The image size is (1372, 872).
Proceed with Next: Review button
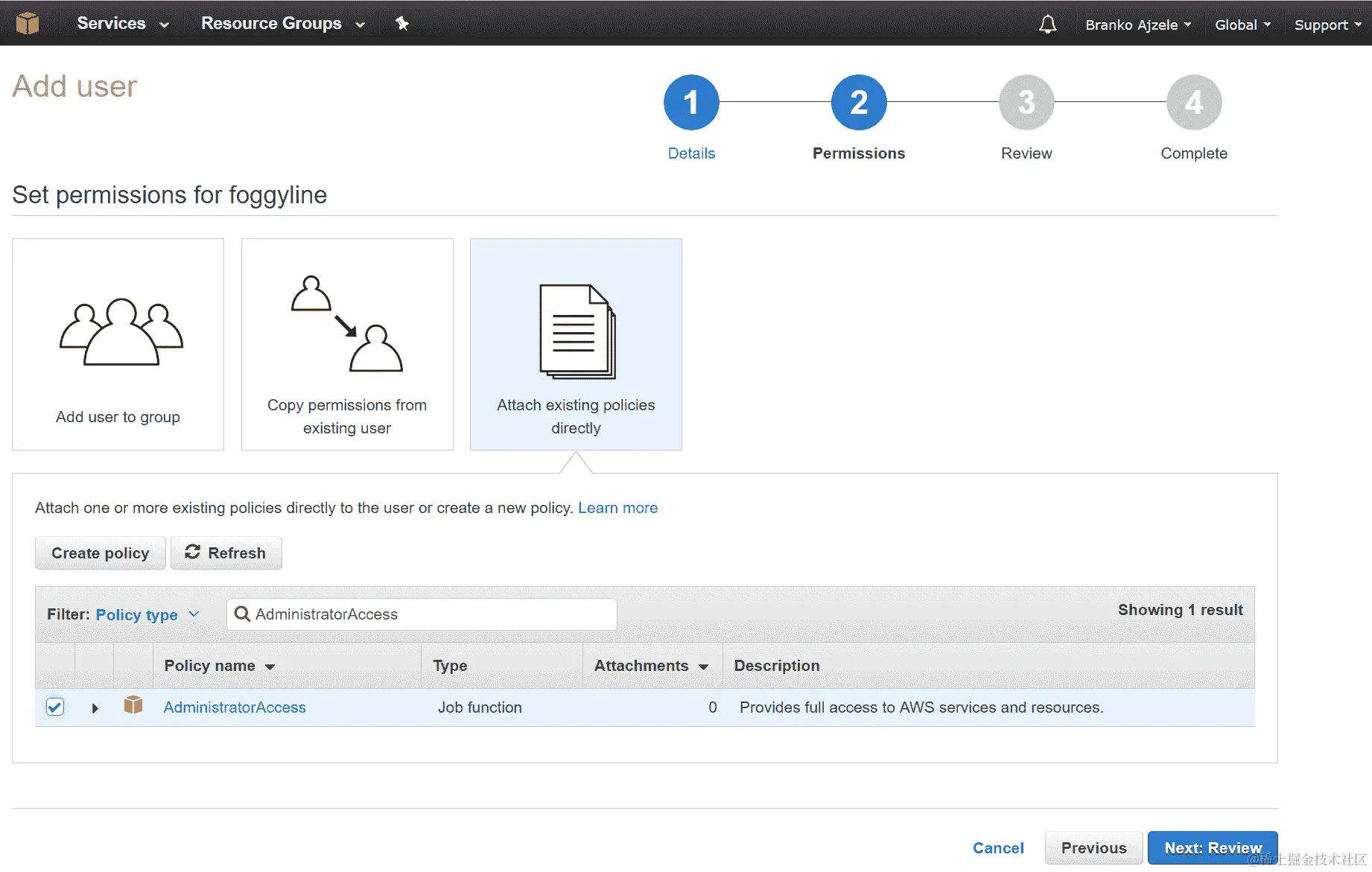tap(1213, 848)
